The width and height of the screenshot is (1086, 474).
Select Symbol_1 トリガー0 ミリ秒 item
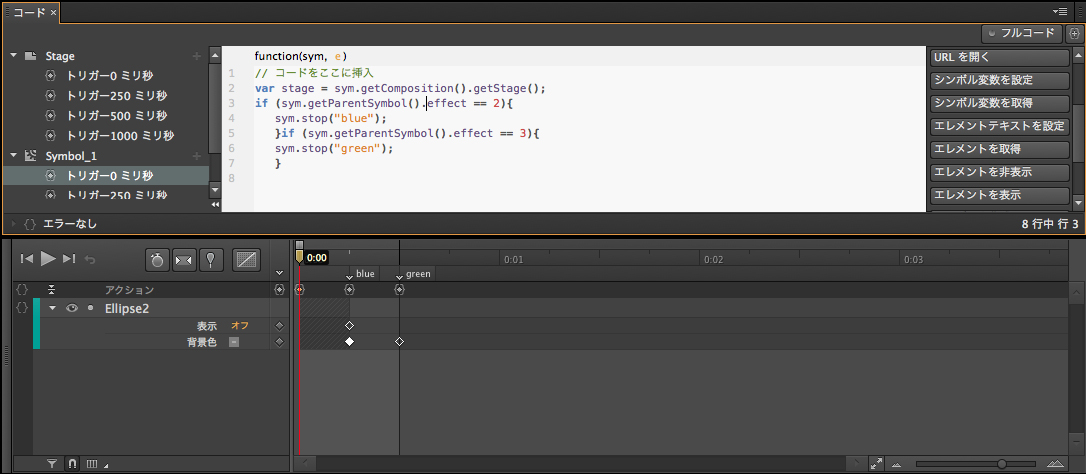click(106, 176)
